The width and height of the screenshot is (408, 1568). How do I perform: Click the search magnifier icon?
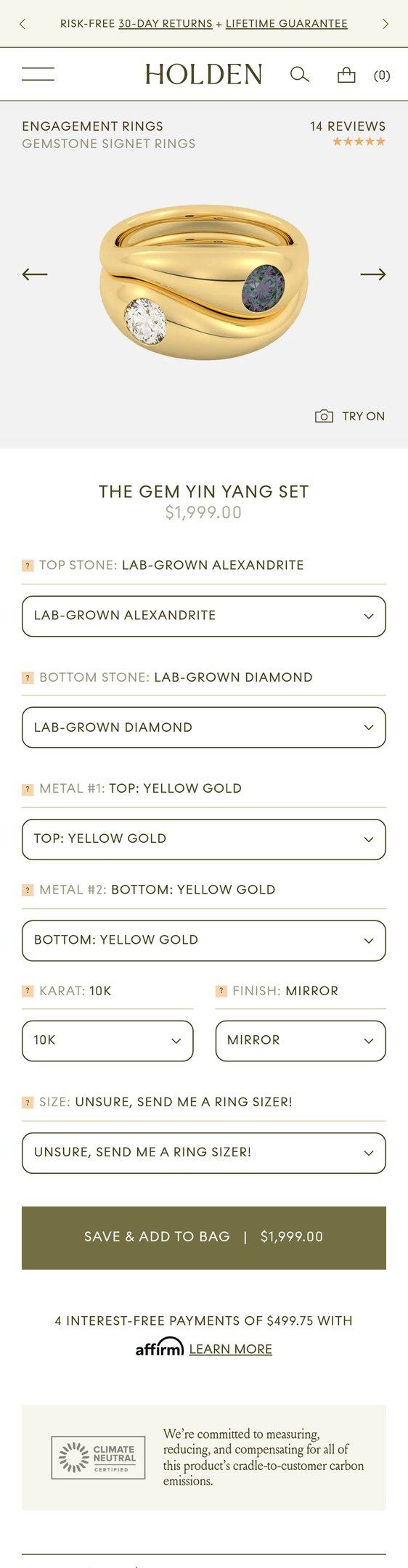300,75
